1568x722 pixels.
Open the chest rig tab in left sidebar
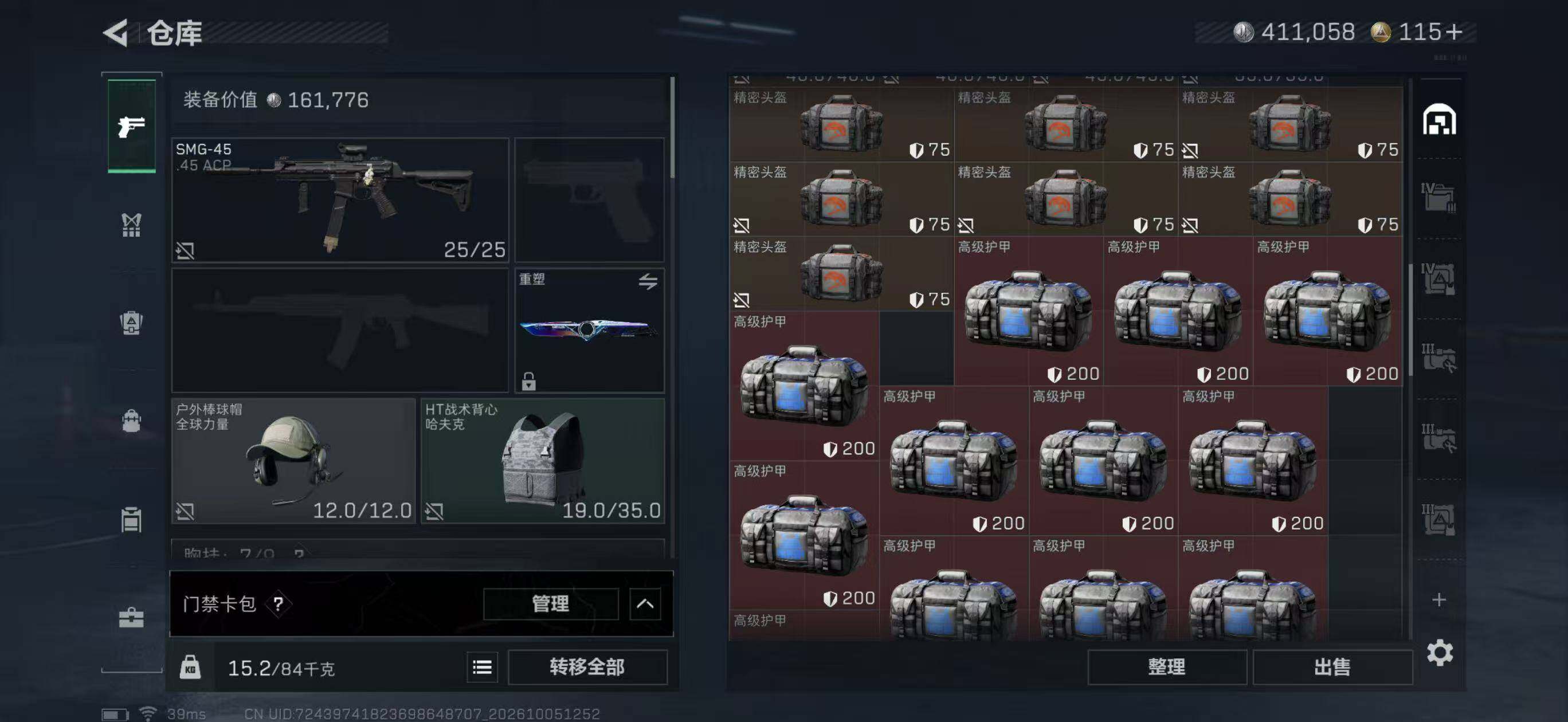pos(131,225)
